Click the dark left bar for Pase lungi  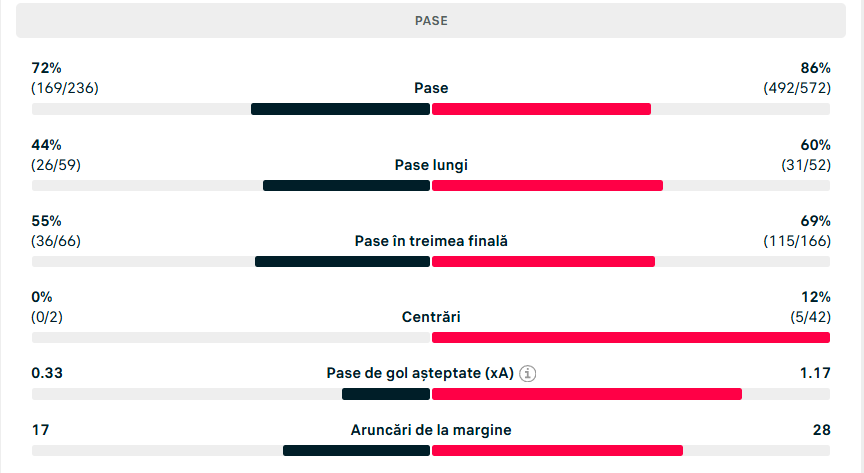pos(346,185)
